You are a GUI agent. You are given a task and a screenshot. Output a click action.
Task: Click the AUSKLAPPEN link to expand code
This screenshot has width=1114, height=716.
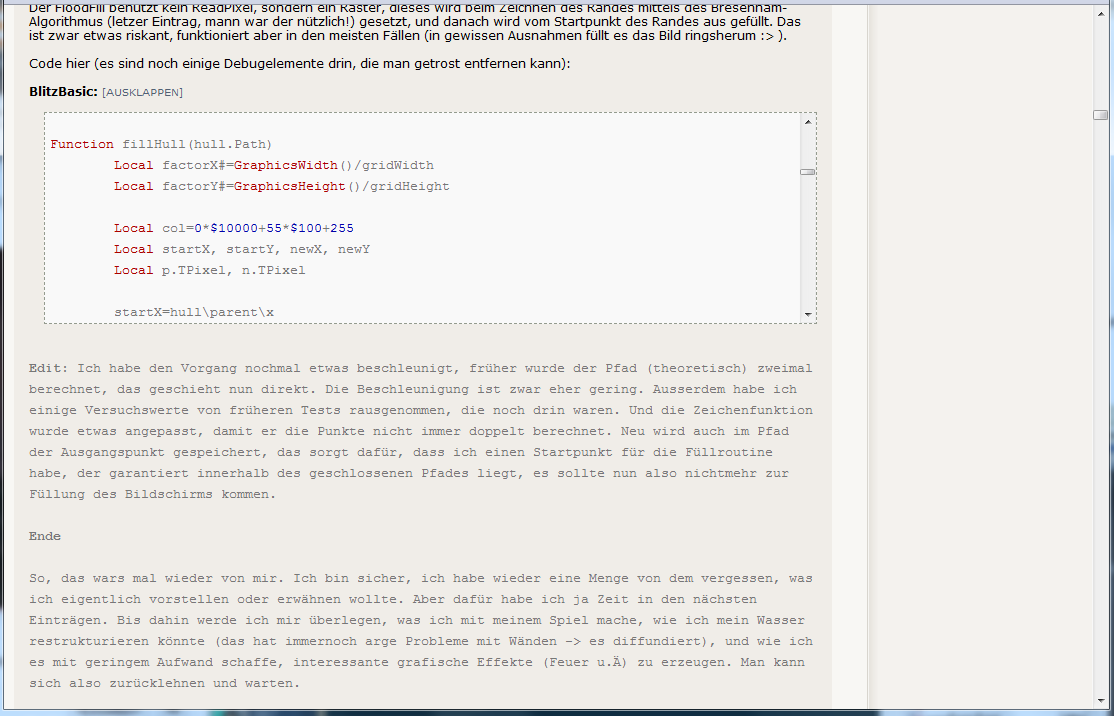pyautogui.click(x=142, y=92)
